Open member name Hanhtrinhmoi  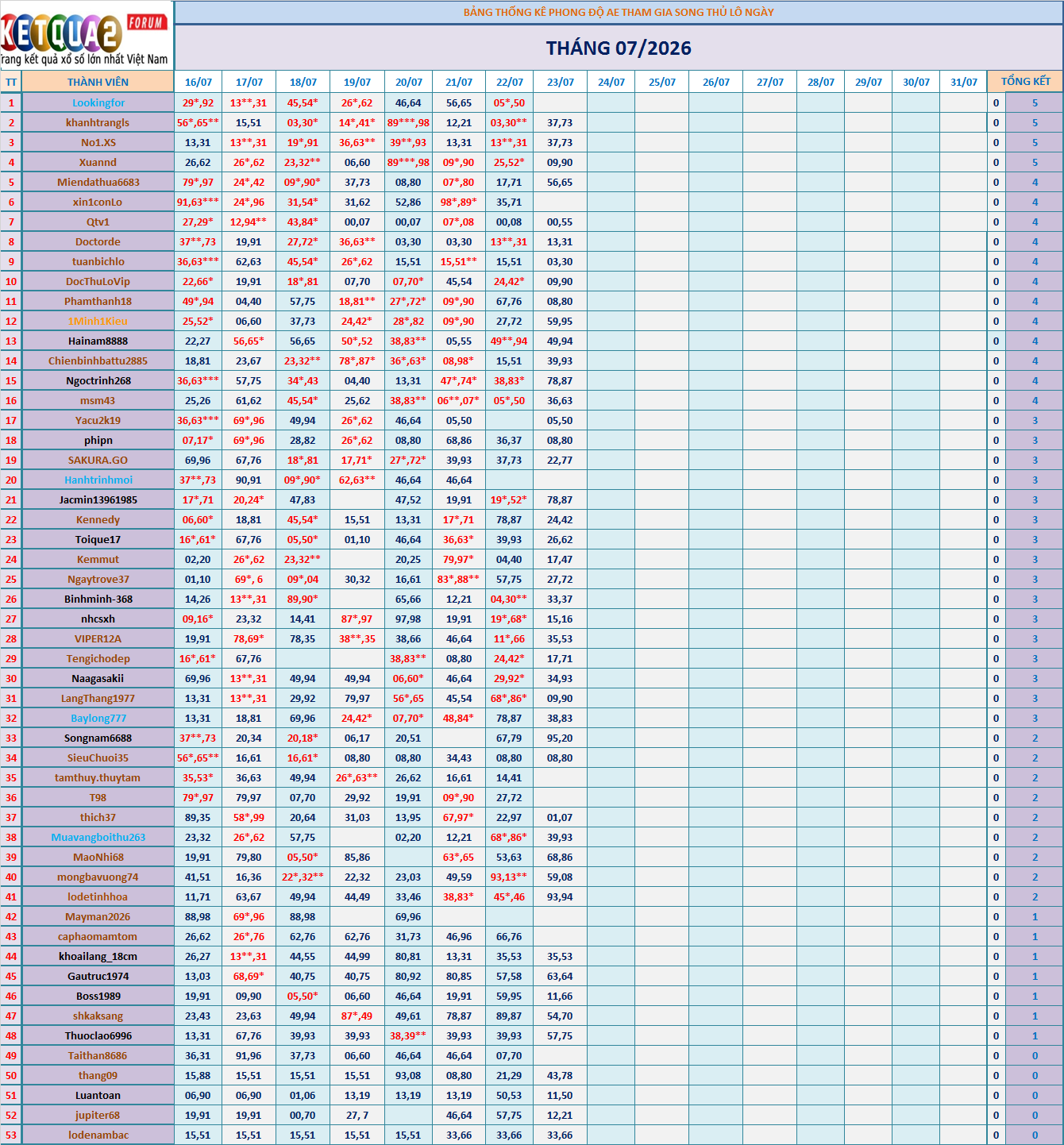98,480
